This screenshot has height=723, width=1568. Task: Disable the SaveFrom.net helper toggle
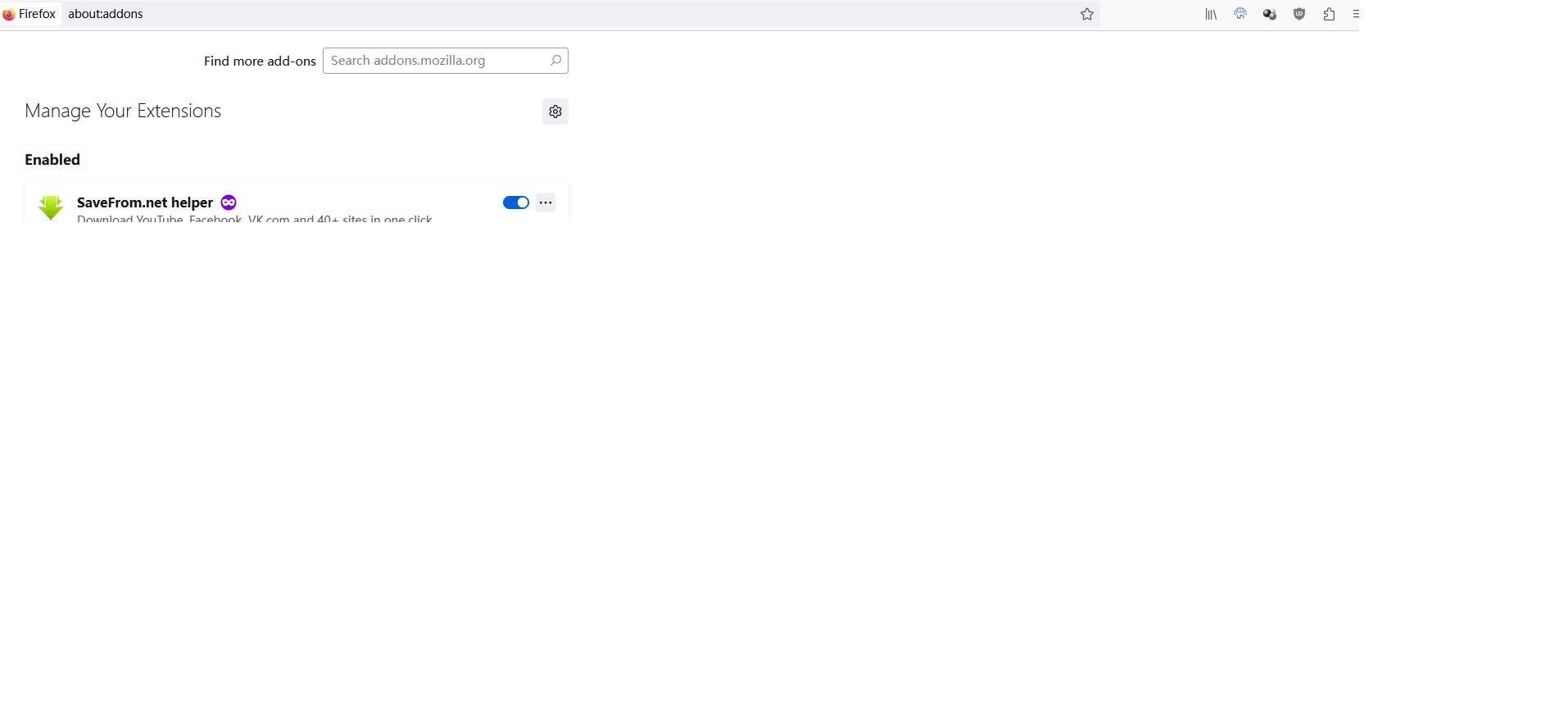pos(516,202)
